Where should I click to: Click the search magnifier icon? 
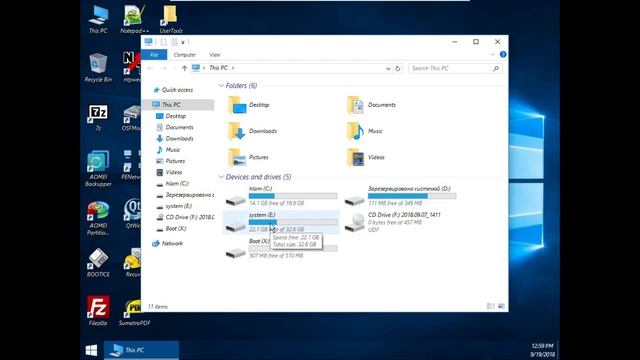click(496, 68)
